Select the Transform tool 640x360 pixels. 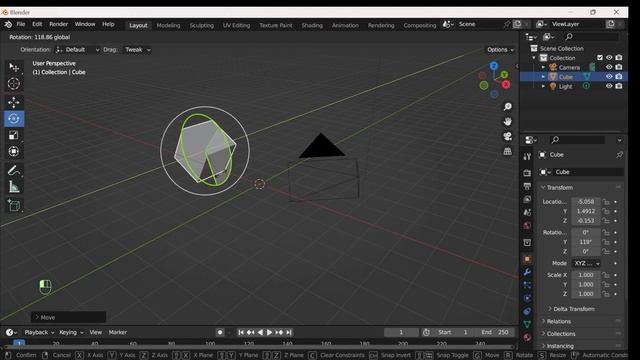click(x=14, y=151)
